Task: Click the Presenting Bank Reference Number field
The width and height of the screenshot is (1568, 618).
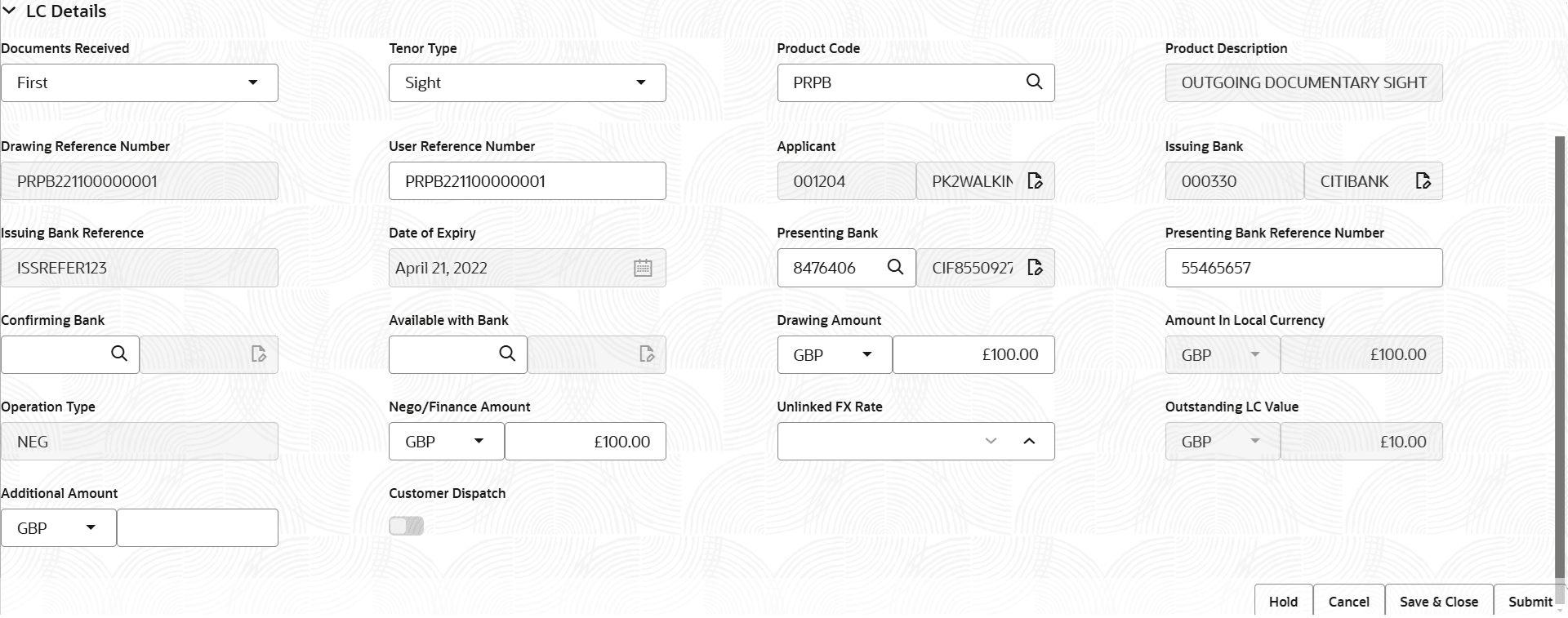Action: coord(1303,268)
